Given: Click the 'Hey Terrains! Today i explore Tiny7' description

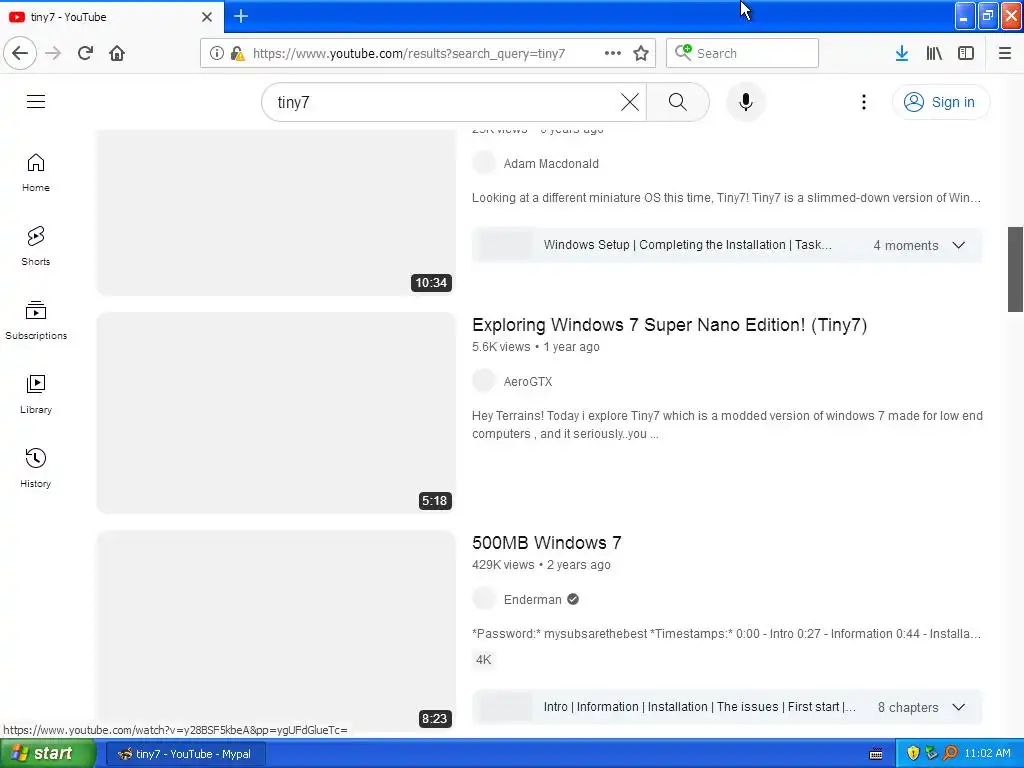Looking at the screenshot, I should pyautogui.click(x=727, y=424).
